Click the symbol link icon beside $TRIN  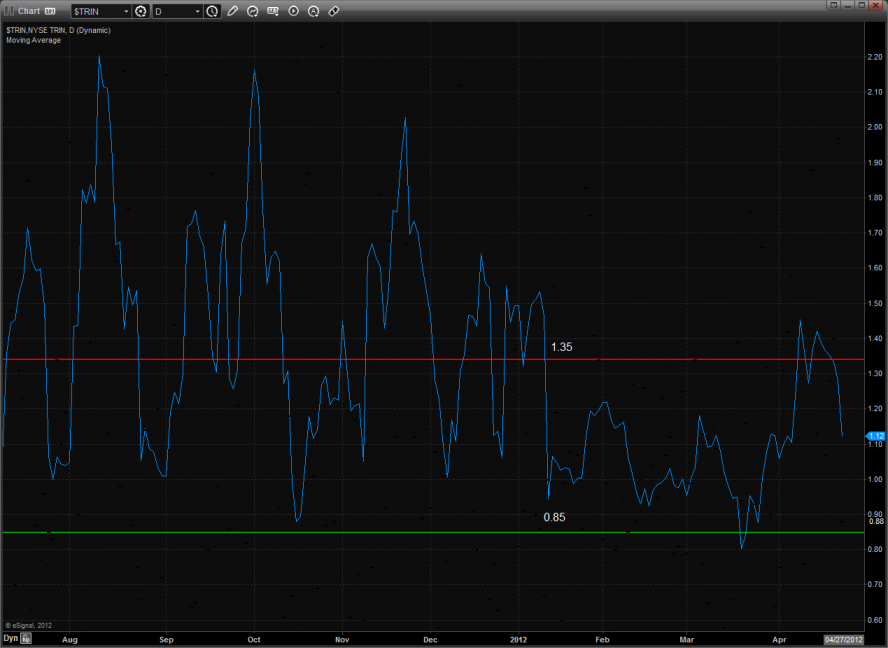141,11
